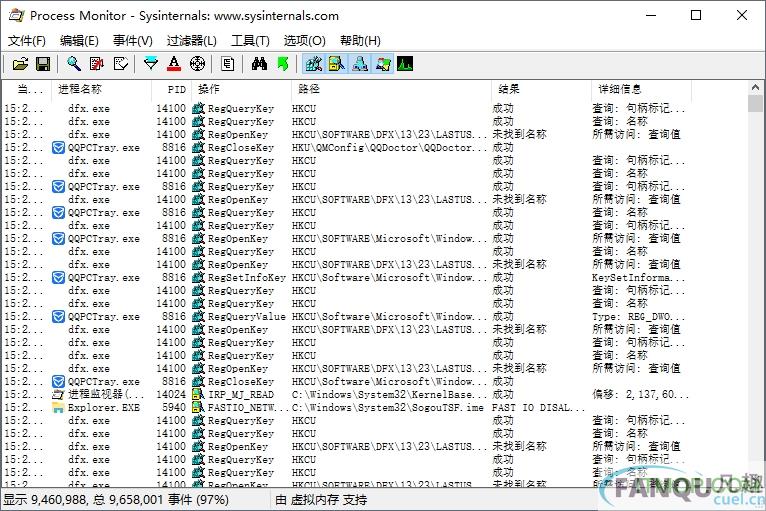Viewport: 766px width, 511px height.
Task: Click the Explorer.EXE folder icon
Action: click(59, 407)
